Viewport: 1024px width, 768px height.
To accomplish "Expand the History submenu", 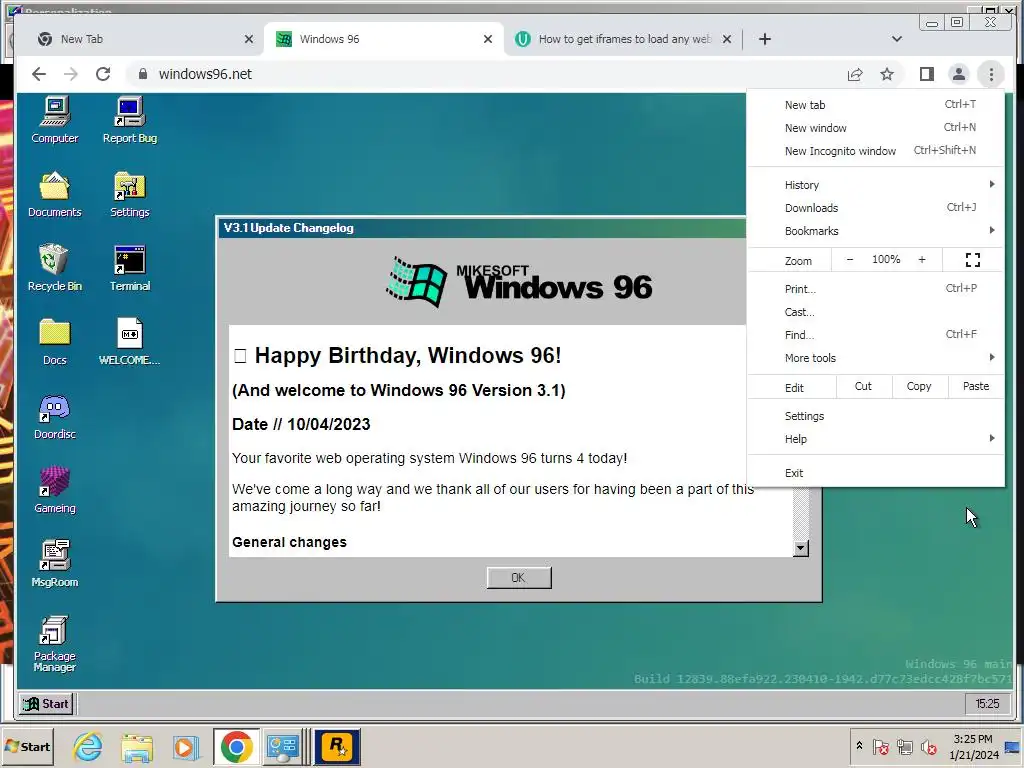I will [x=875, y=185].
